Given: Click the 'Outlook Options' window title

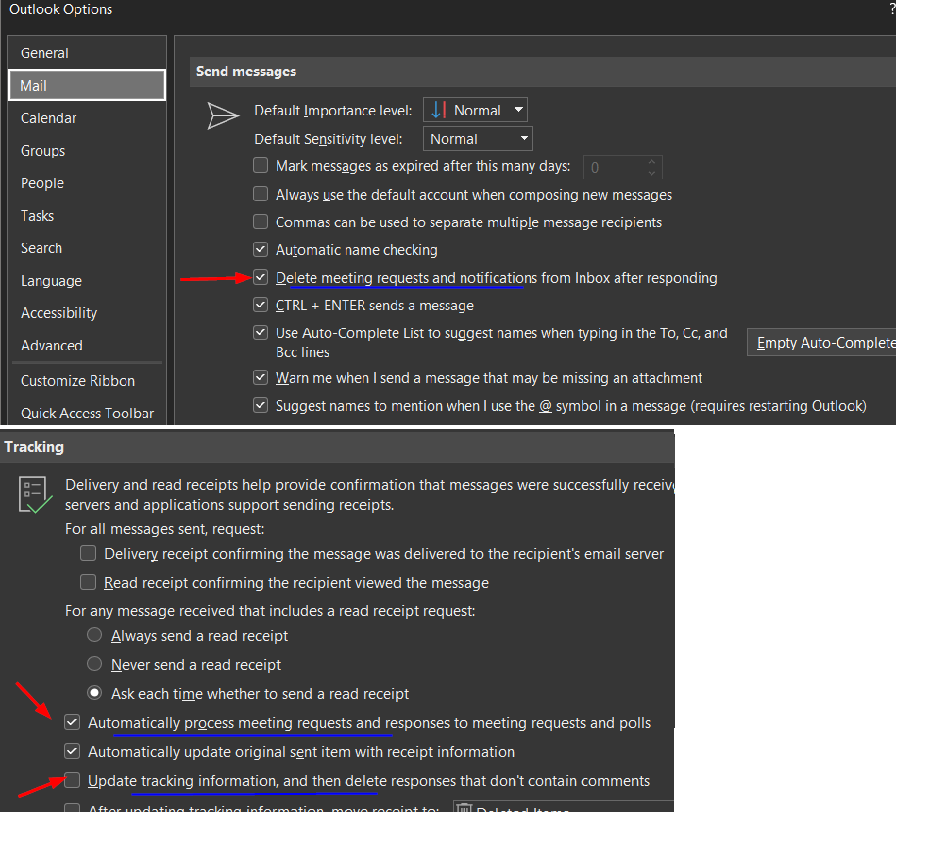Looking at the screenshot, I should click(x=61, y=10).
